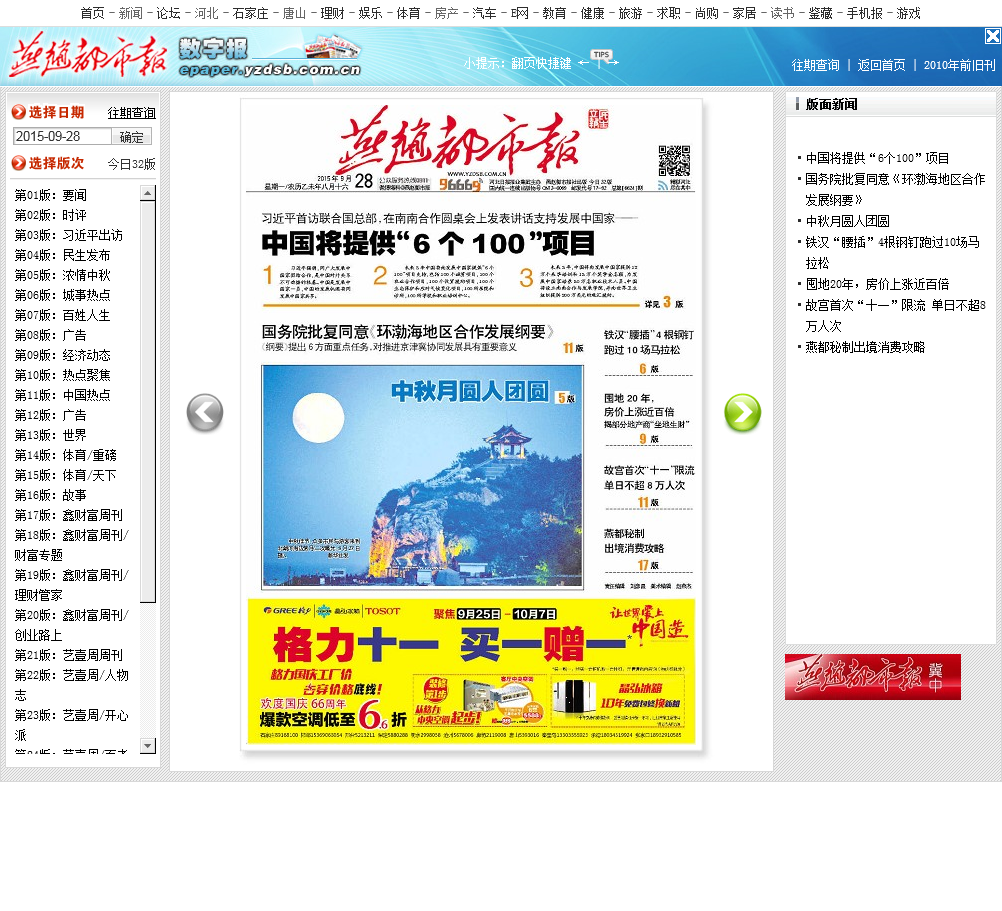This screenshot has width=1002, height=911.
Task: Go to the next page with the green arrow
Action: [x=743, y=413]
